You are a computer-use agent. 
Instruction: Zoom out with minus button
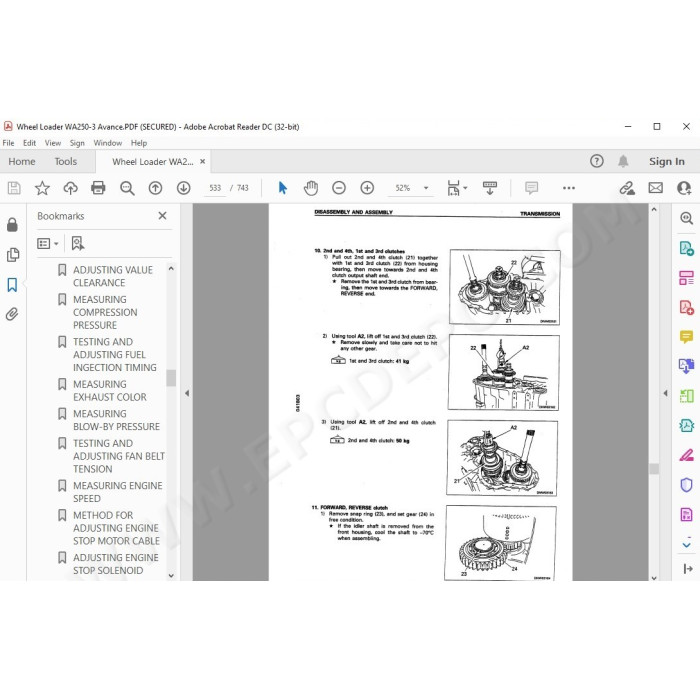[x=339, y=188]
